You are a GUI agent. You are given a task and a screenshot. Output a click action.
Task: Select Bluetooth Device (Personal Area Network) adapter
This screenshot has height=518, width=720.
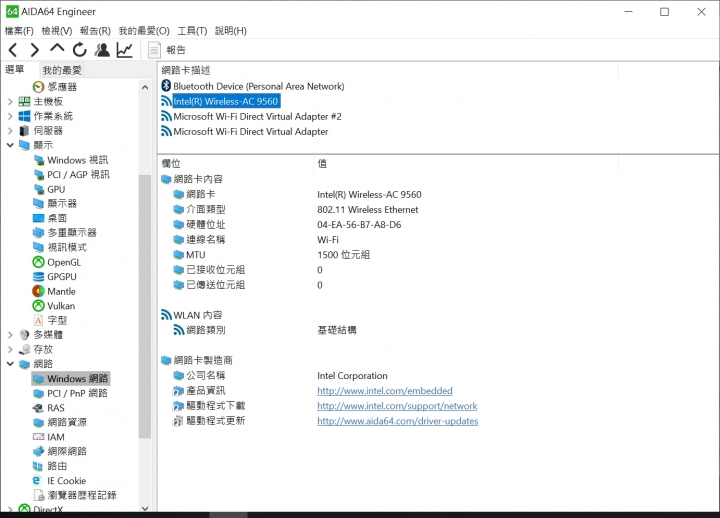259,86
